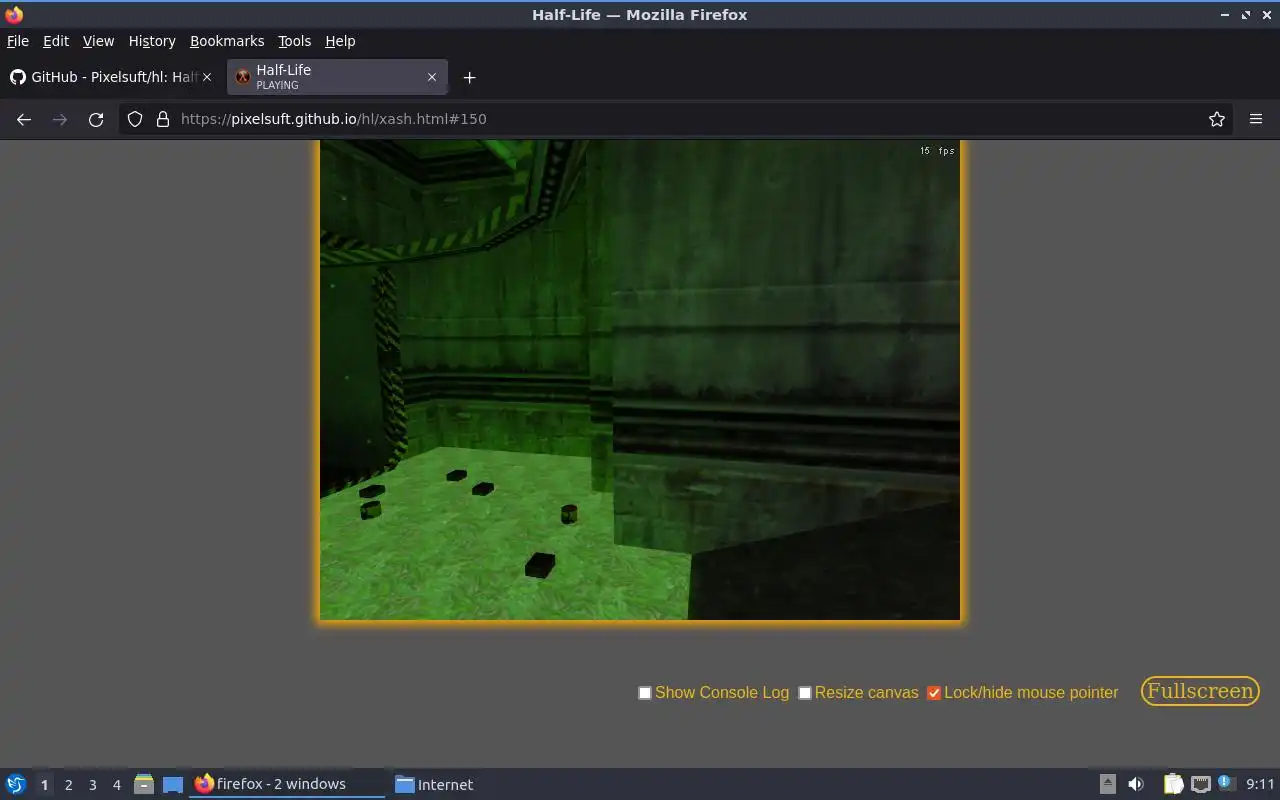Click the site padlock icon
This screenshot has height=800, width=1280.
(163, 119)
